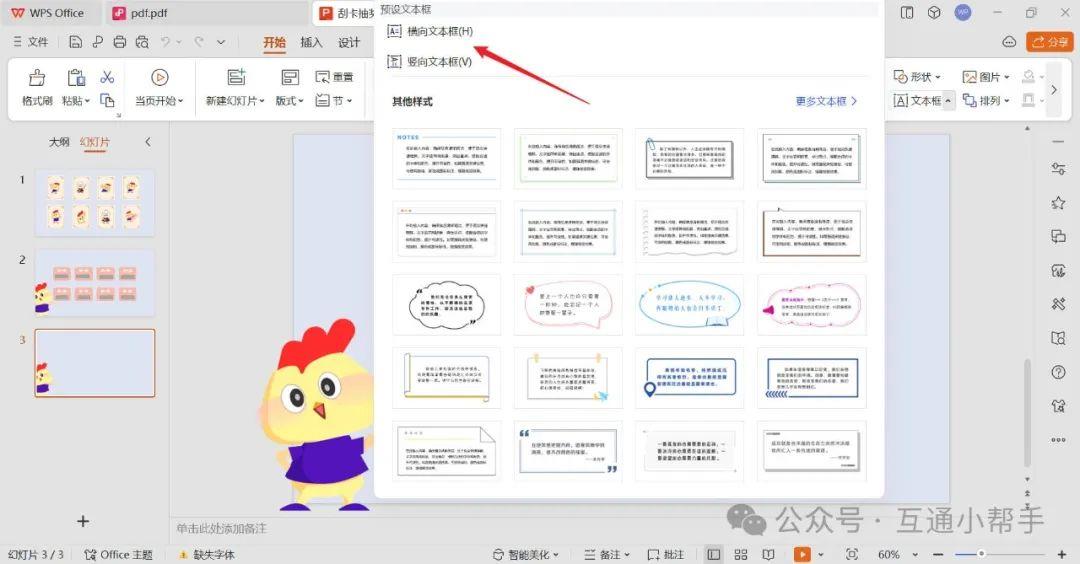Click the play-from-current-slide (当页开始) icon
Viewport: 1080px width, 564px height.
159,77
